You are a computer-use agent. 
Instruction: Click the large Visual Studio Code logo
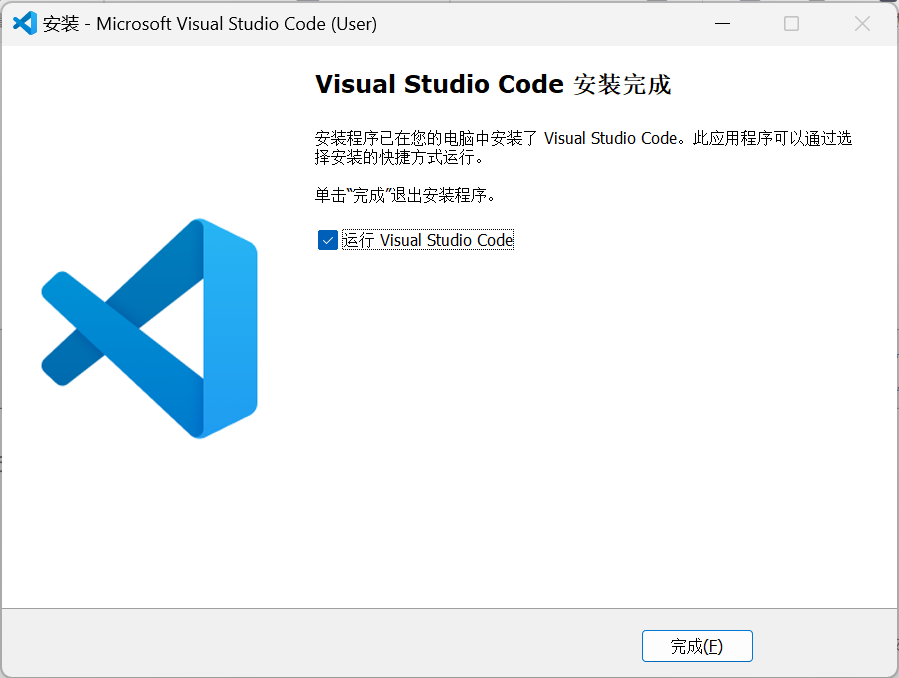(150, 328)
